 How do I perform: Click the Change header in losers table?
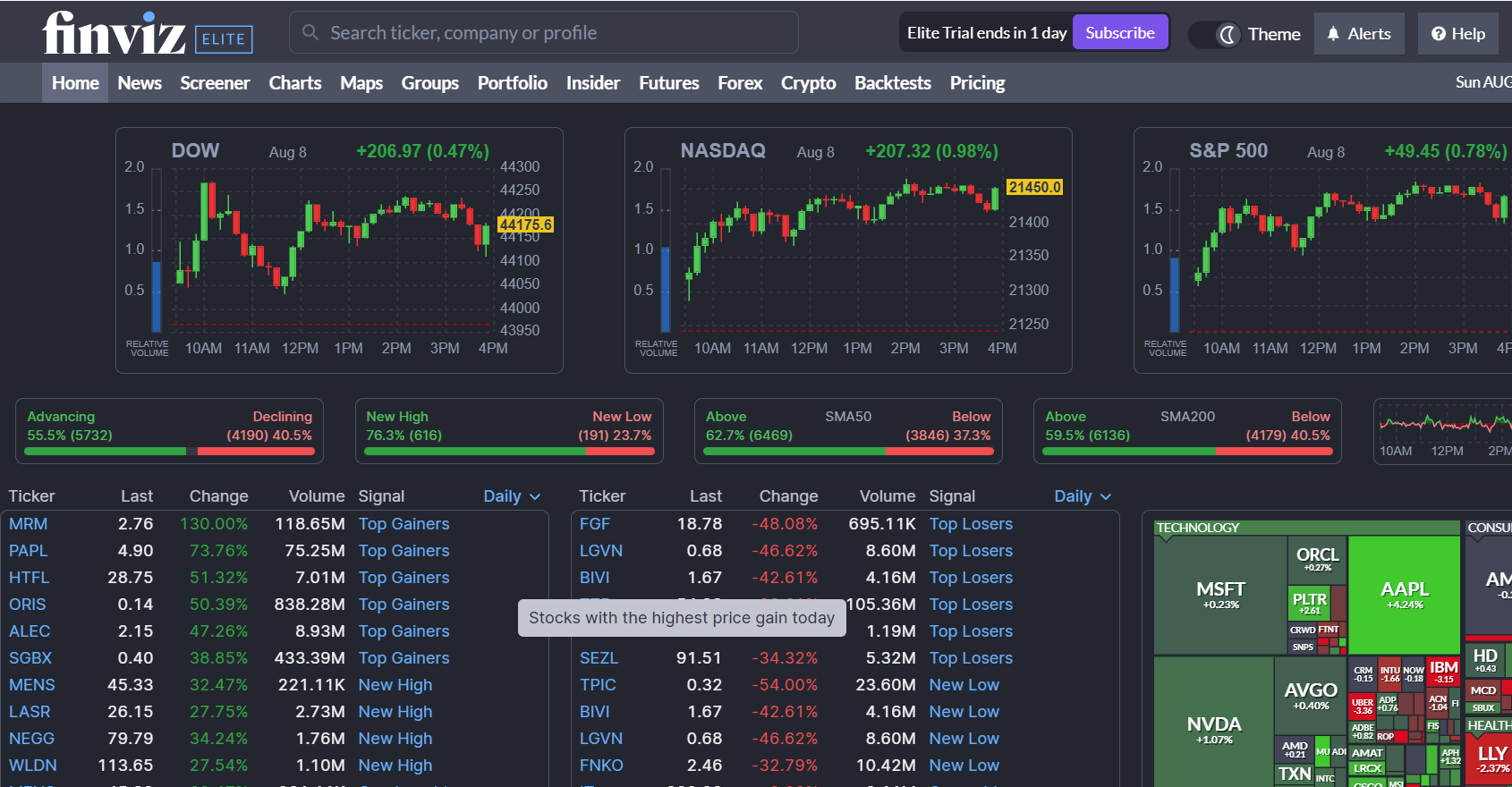click(788, 496)
